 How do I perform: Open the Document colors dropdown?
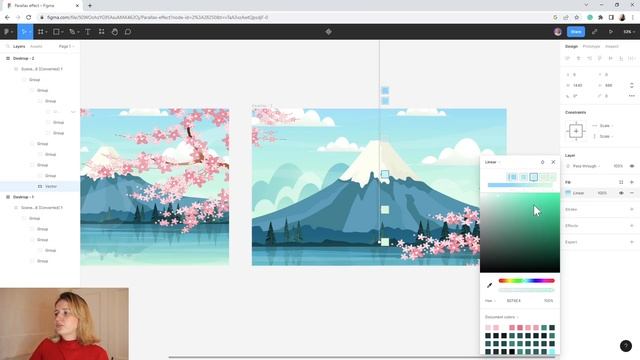click(502, 317)
